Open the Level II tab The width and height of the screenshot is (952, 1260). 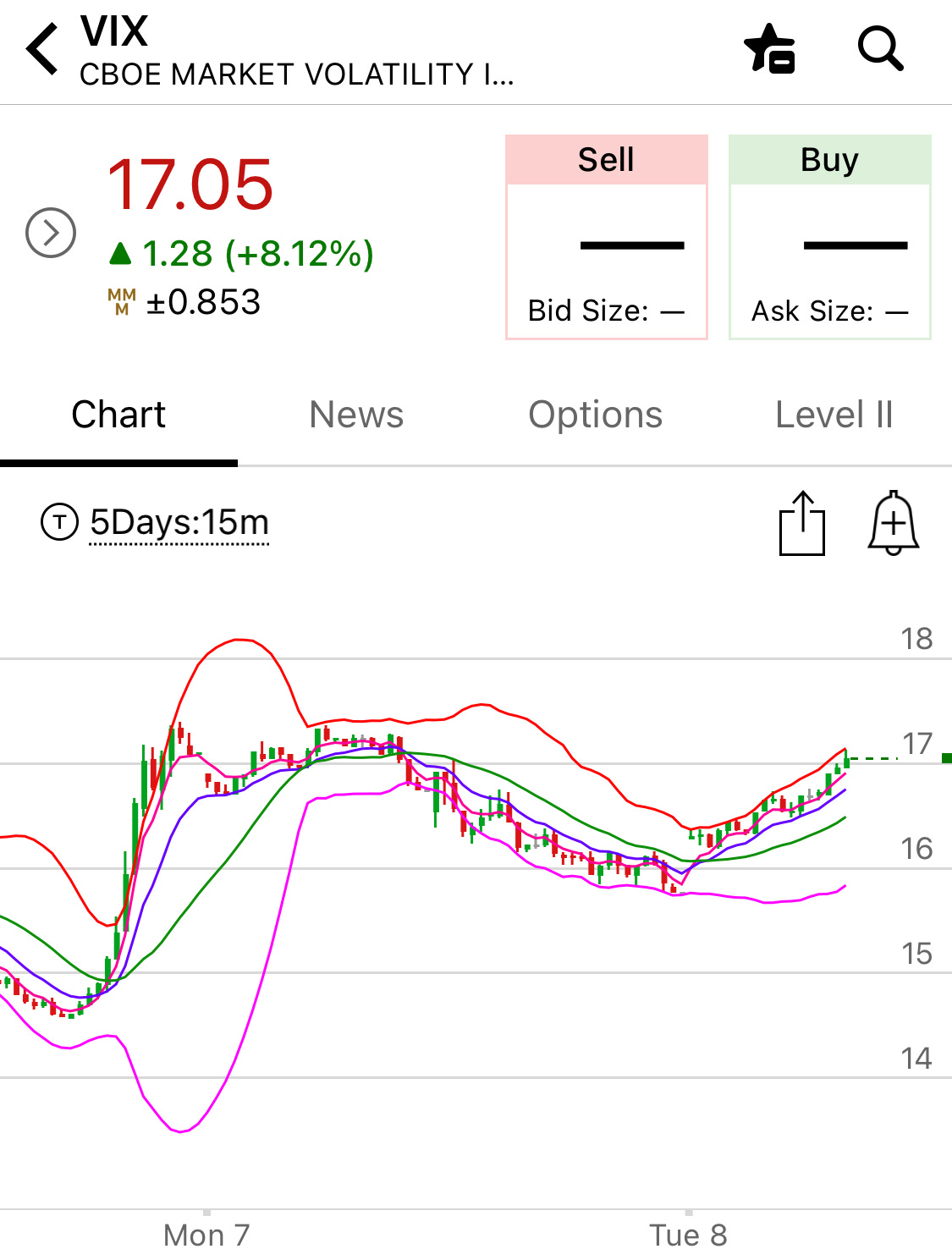834,415
